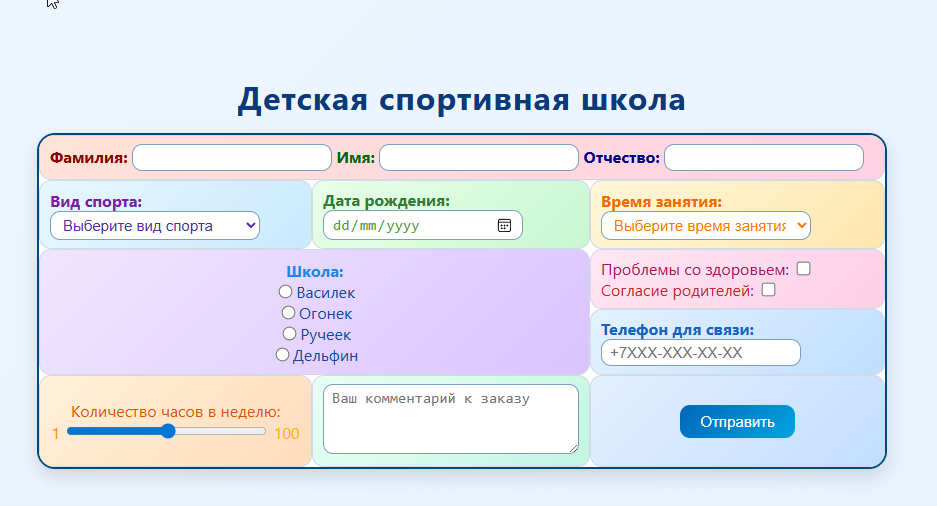
Task: Enable the Согласие родителей checkbox
Action: coord(768,290)
